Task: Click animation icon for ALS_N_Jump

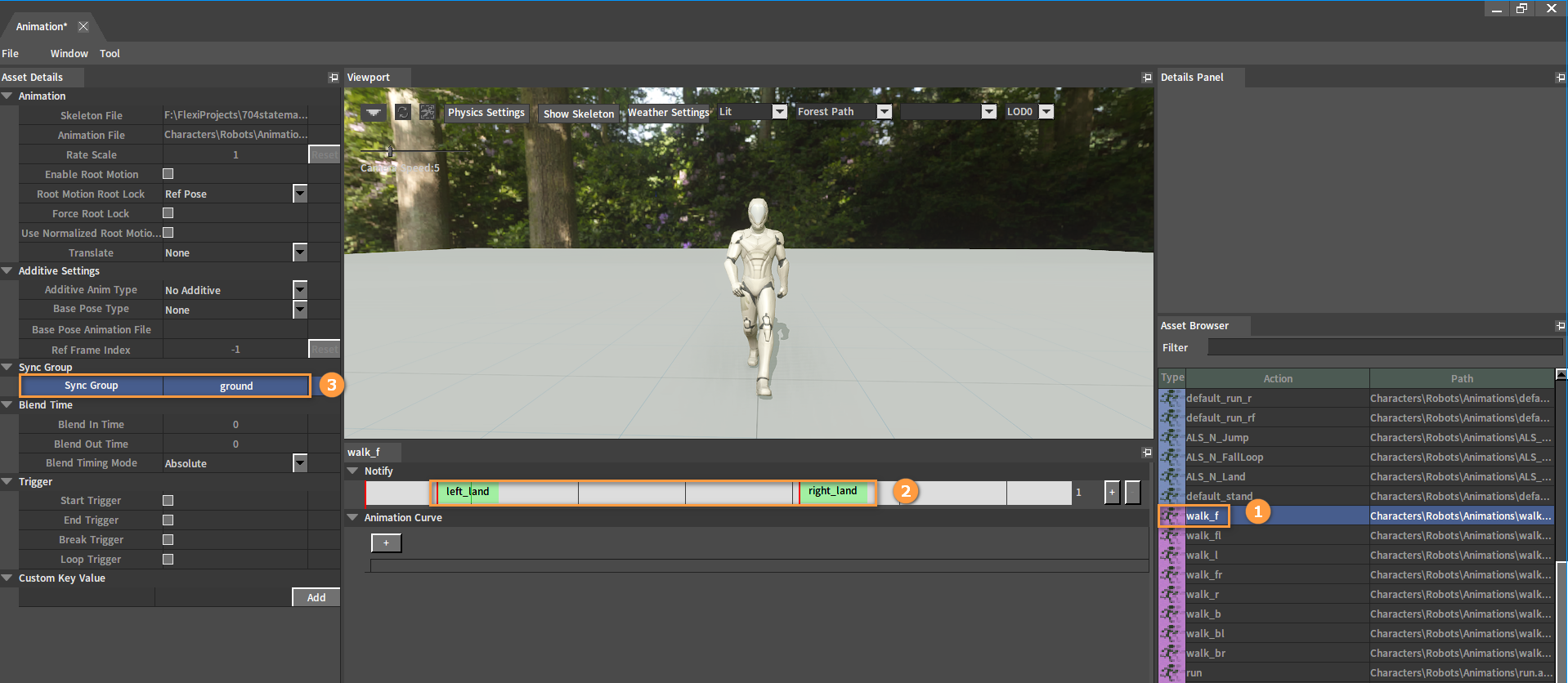Action: [1172, 437]
